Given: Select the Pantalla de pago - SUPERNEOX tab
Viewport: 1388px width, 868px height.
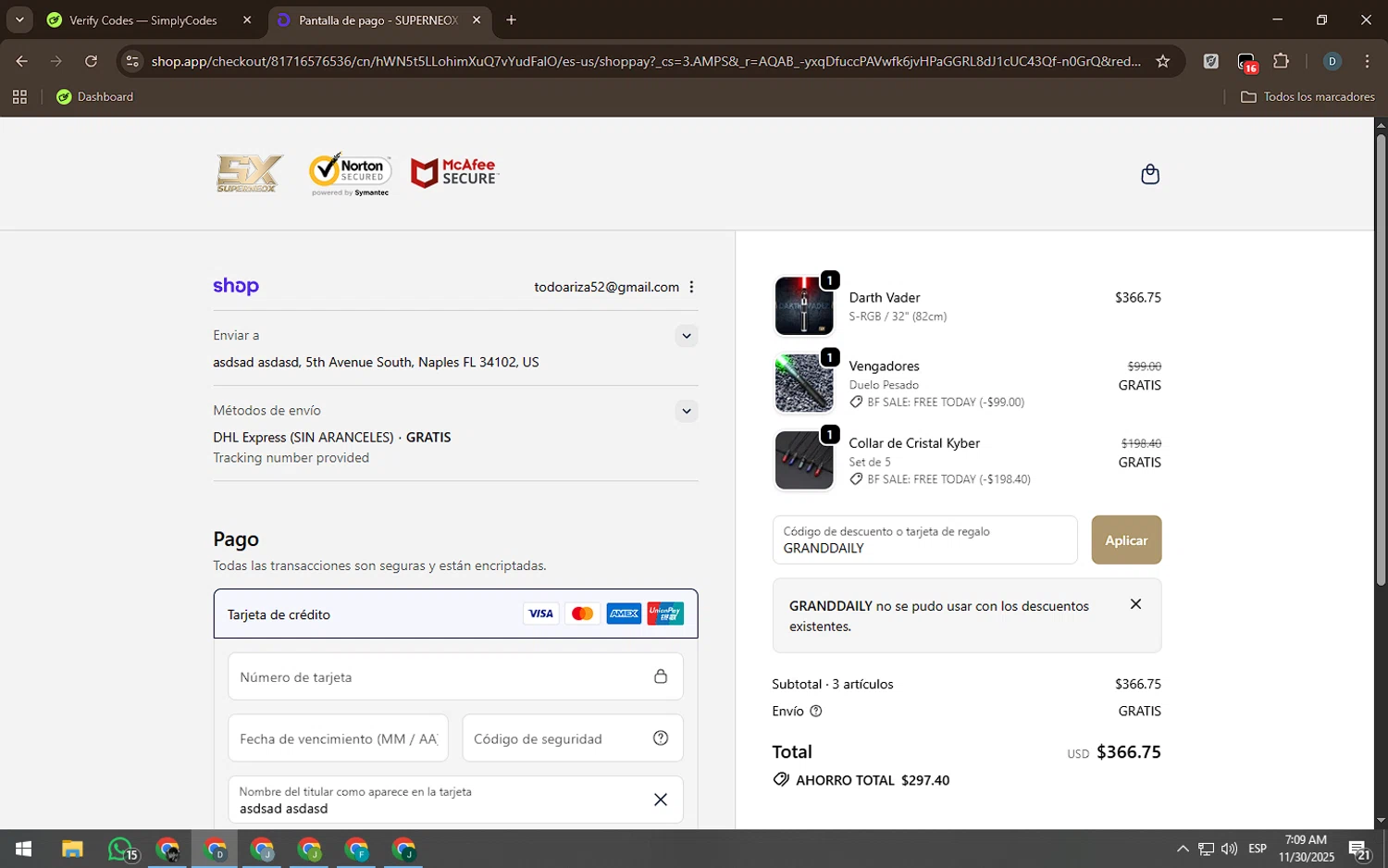Looking at the screenshot, I should pos(378,20).
